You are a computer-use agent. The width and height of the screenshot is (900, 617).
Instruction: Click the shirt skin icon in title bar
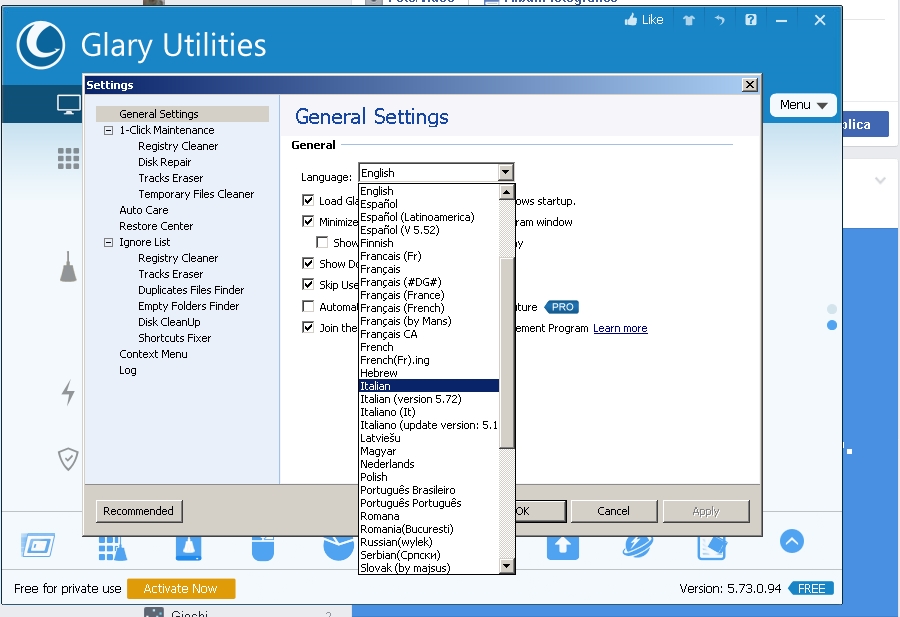click(x=689, y=20)
